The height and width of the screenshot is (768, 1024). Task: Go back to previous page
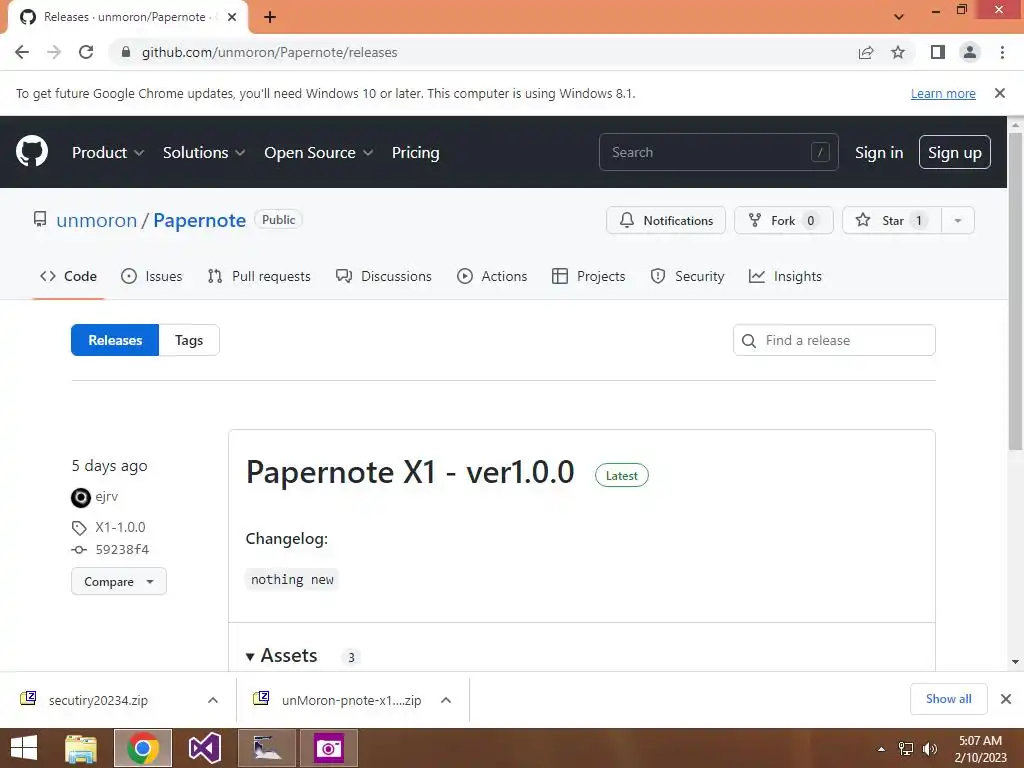click(x=22, y=52)
